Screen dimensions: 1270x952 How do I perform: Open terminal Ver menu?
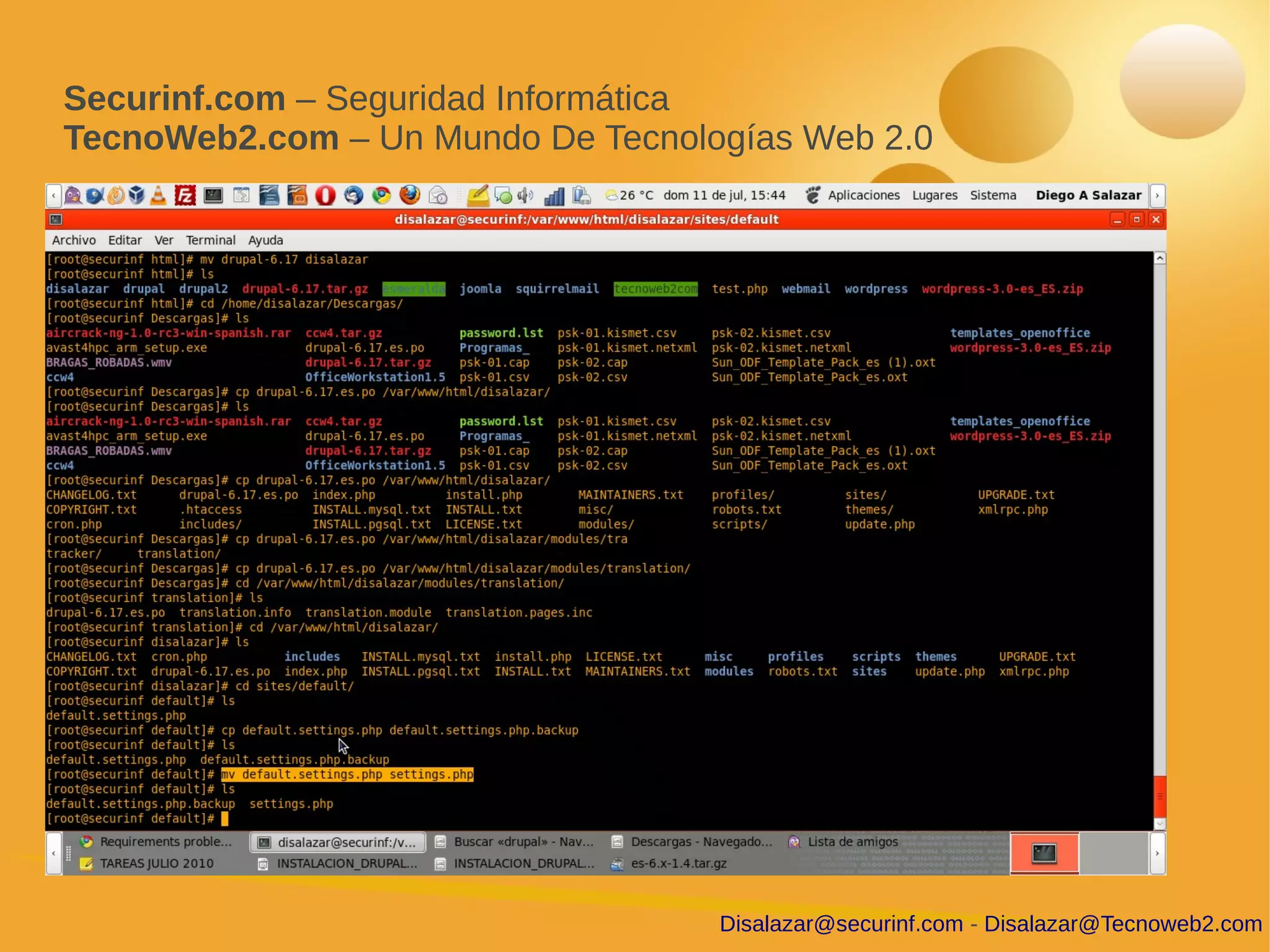[x=164, y=240]
